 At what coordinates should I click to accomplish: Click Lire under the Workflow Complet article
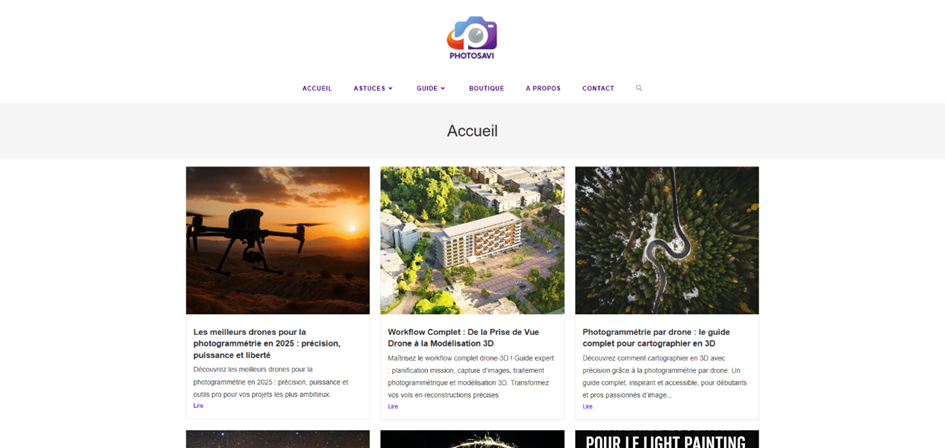393,406
